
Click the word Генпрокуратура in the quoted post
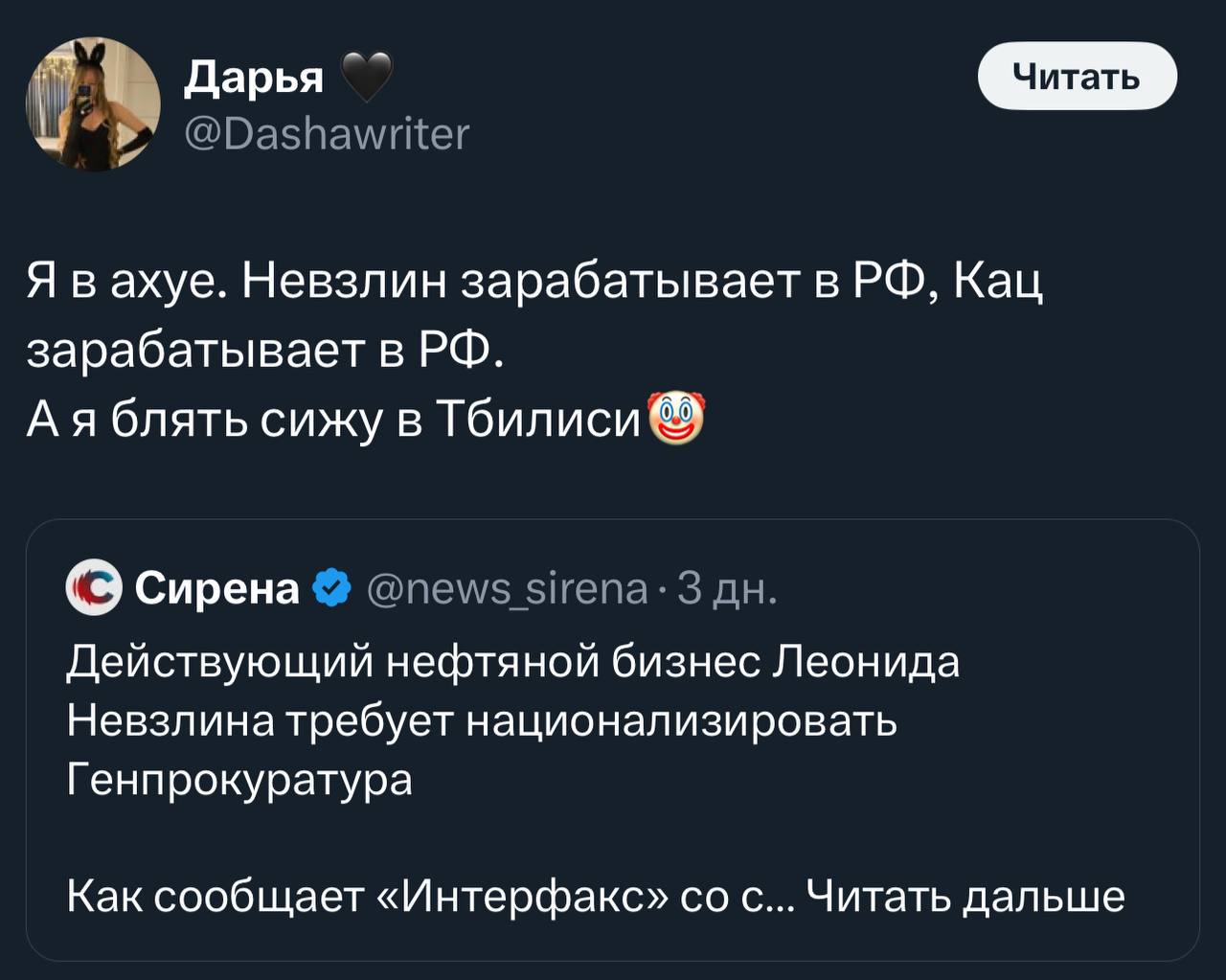[x=240, y=779]
